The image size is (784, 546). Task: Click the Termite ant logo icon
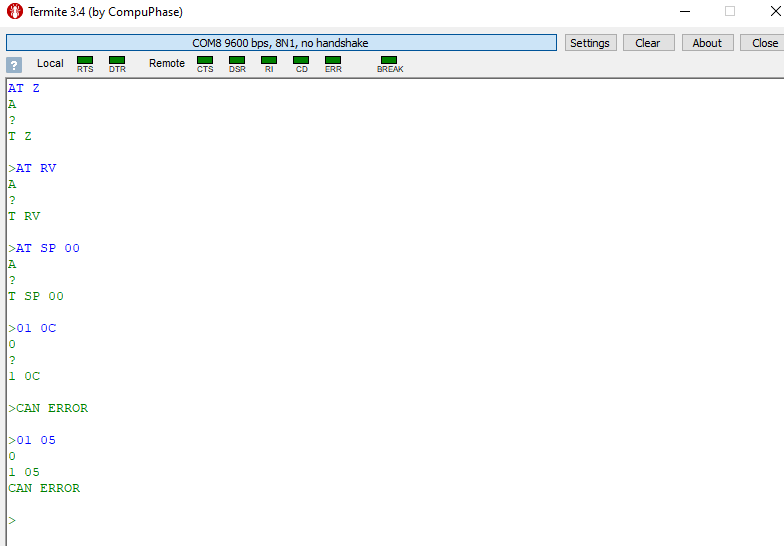tap(14, 11)
